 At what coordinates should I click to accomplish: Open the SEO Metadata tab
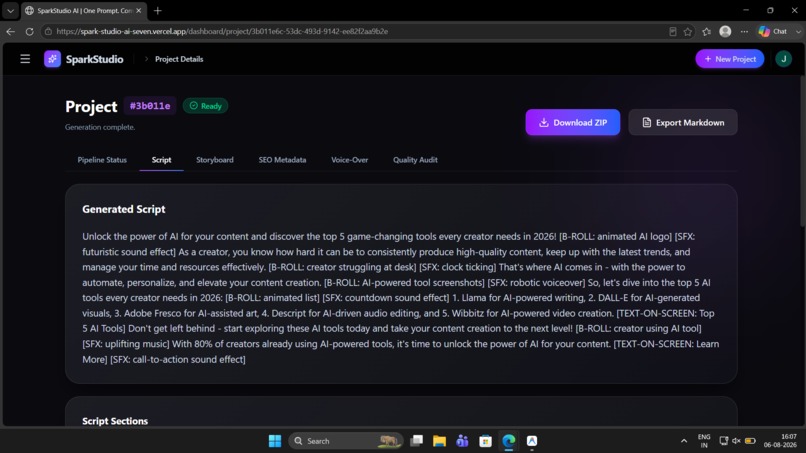(282, 160)
